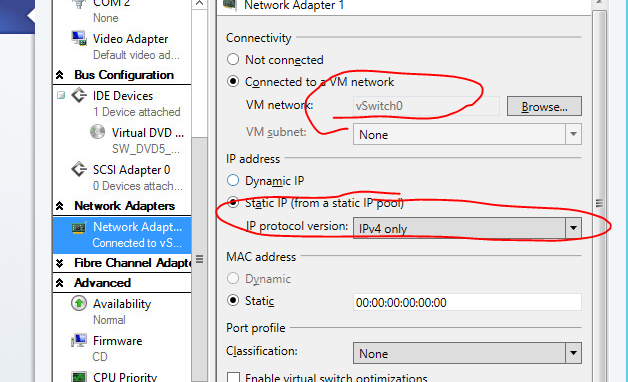Select the IDE Devices item

tap(122, 104)
